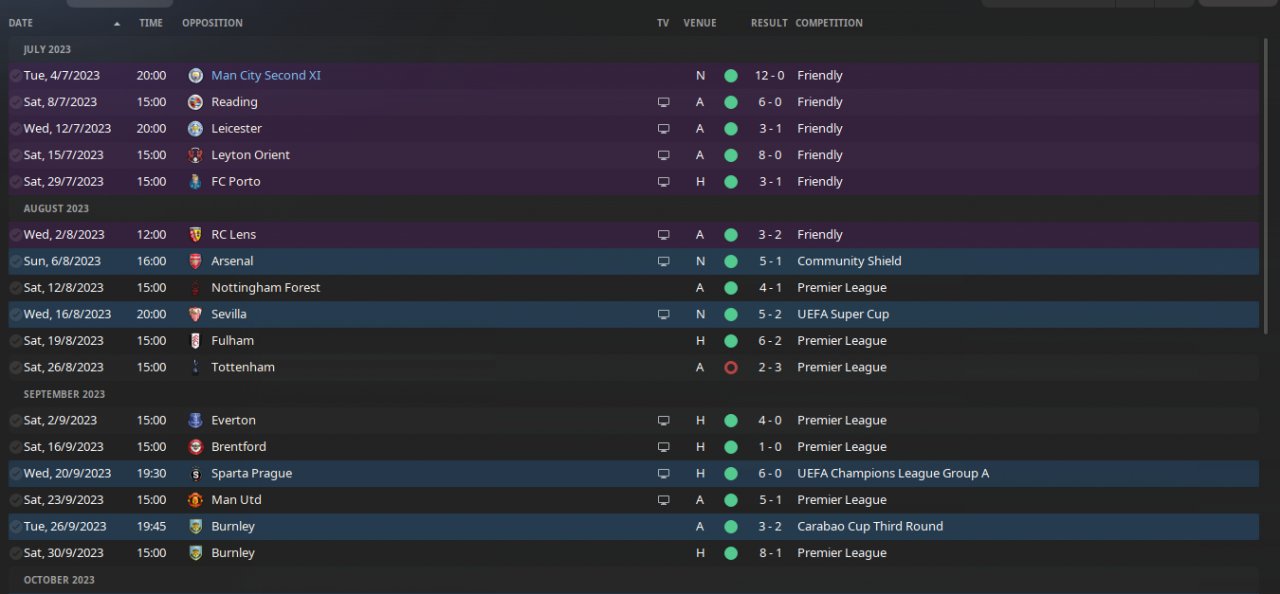This screenshot has height=594, width=1280.
Task: Click the Man City Second XI club badge
Action: (x=195, y=76)
